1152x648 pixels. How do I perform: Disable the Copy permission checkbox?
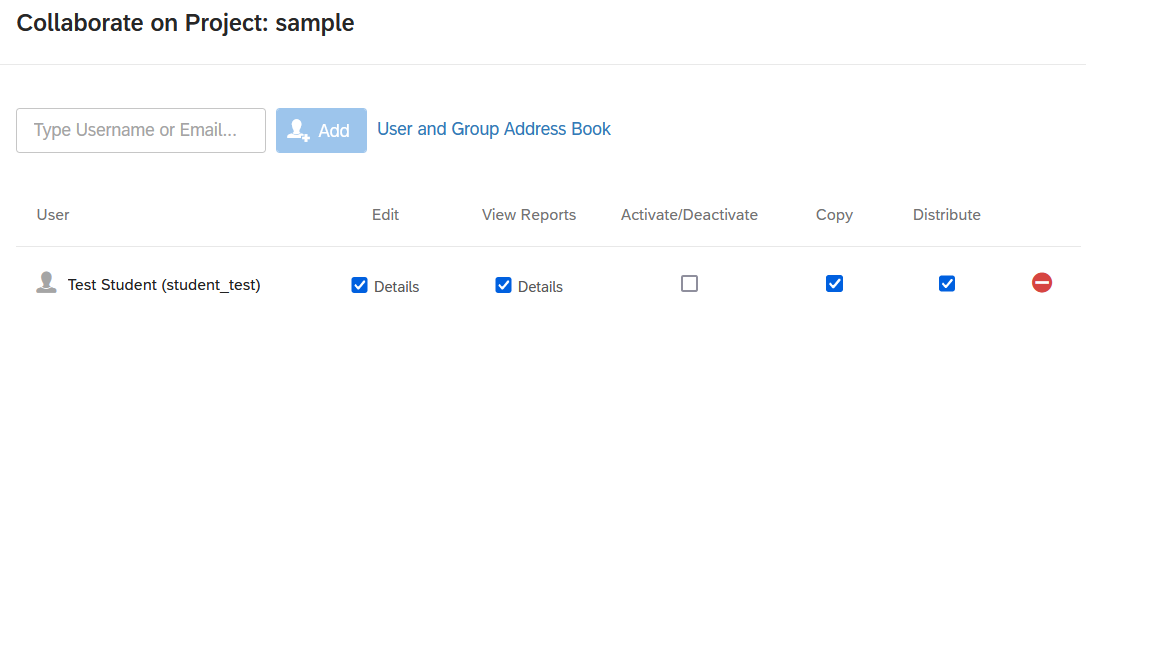(834, 284)
